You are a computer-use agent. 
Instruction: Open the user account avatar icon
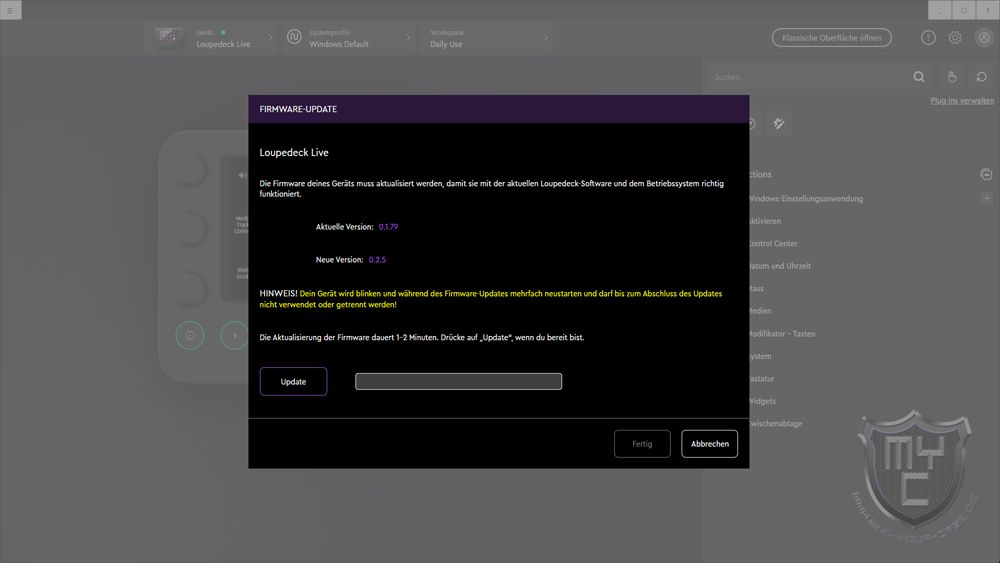click(984, 38)
